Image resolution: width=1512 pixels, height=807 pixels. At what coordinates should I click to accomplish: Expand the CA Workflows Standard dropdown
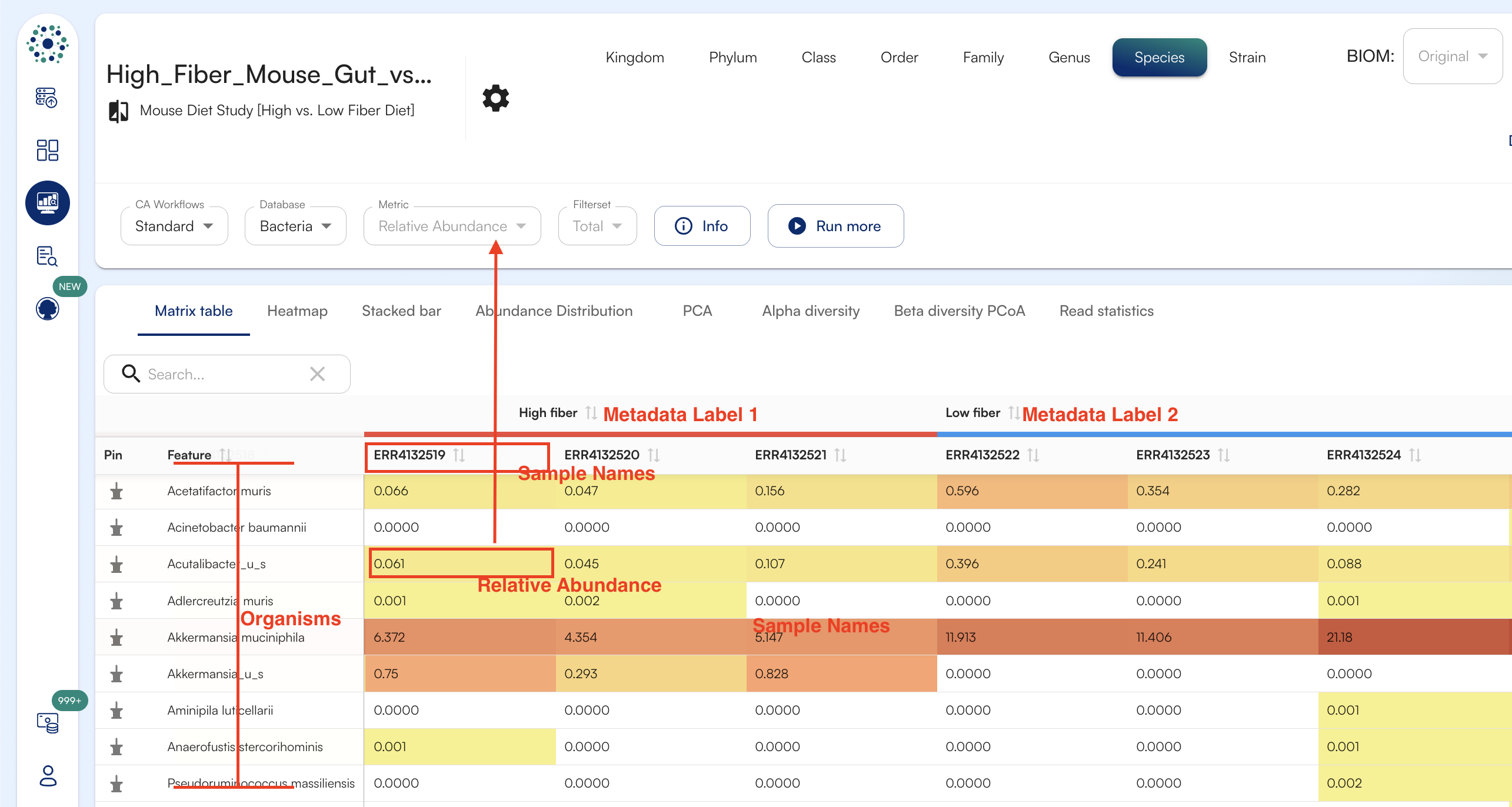(174, 226)
